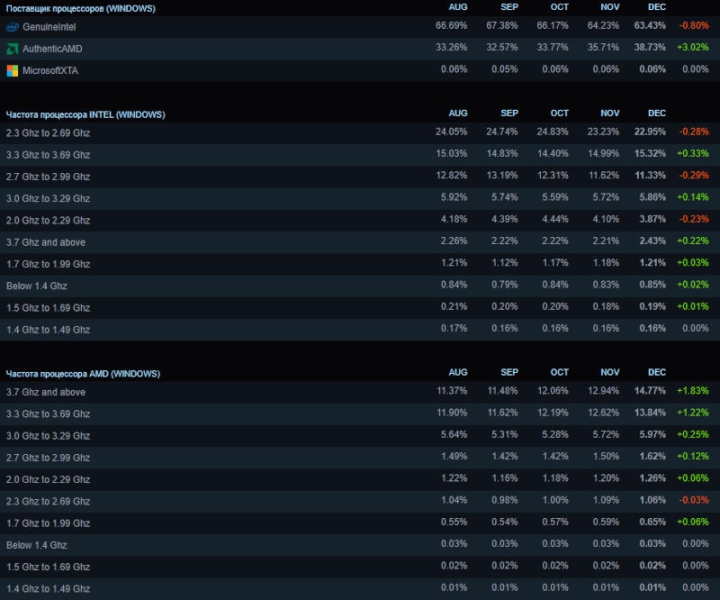This screenshot has height=600, width=720.
Task: Click the DEC column header in the Intel frequency table
Action: pyautogui.click(x=656, y=114)
